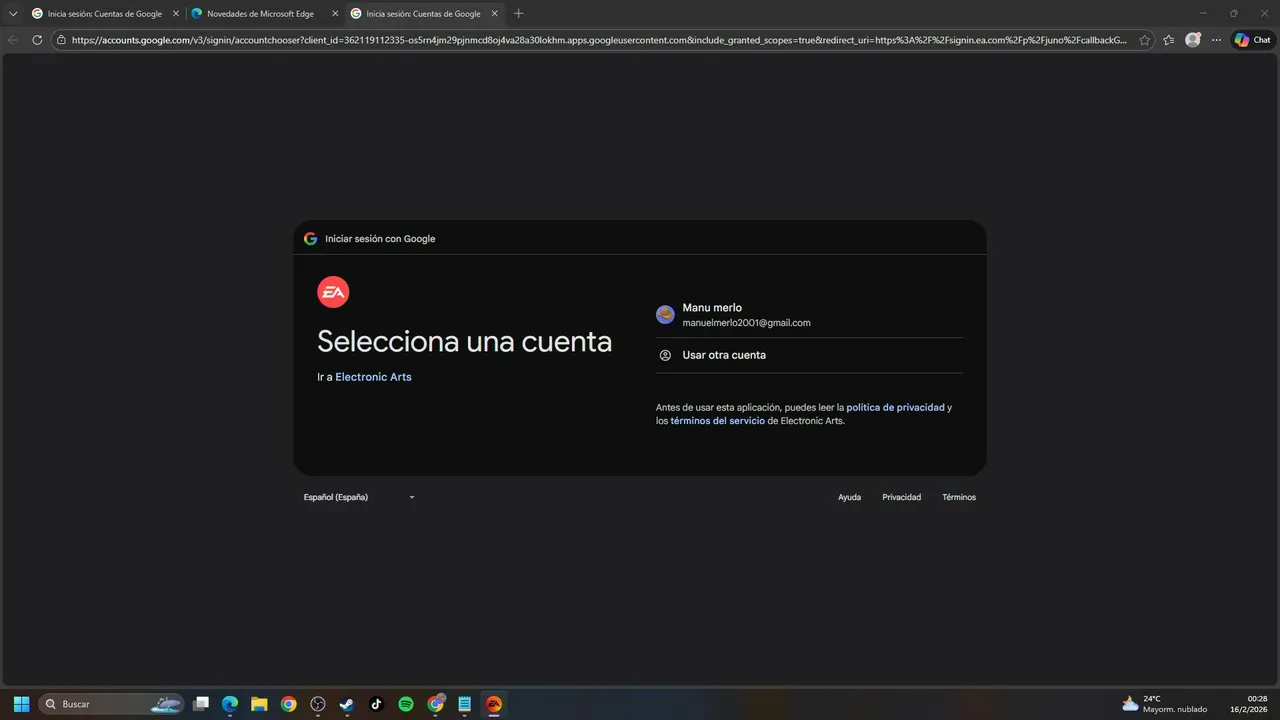The height and width of the screenshot is (720, 1280).
Task: Click Iniciar sesión con Google header text
Action: (x=380, y=239)
